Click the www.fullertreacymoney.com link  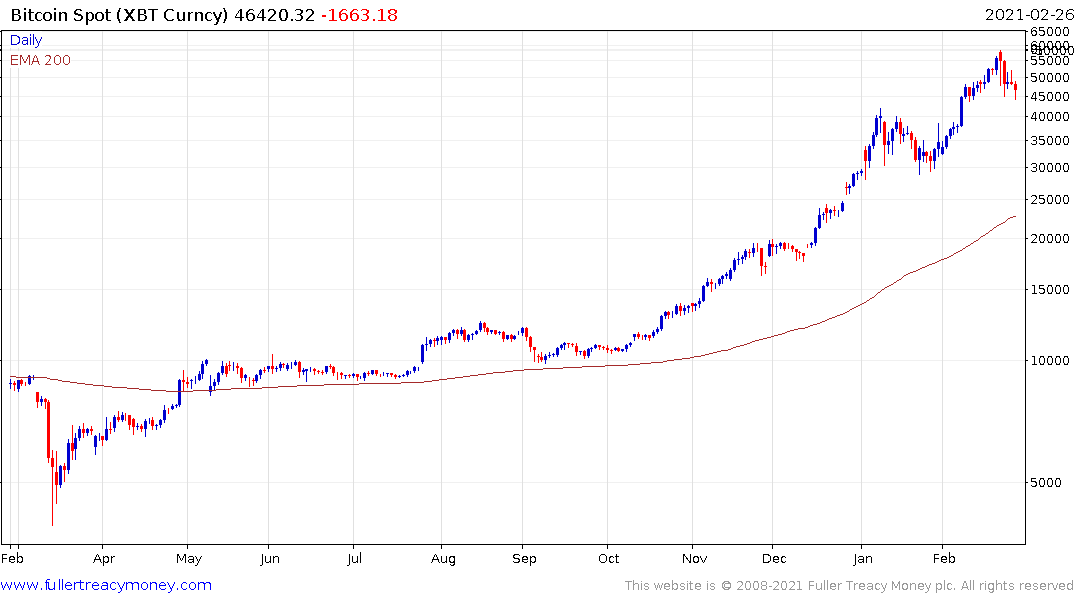coord(106,585)
